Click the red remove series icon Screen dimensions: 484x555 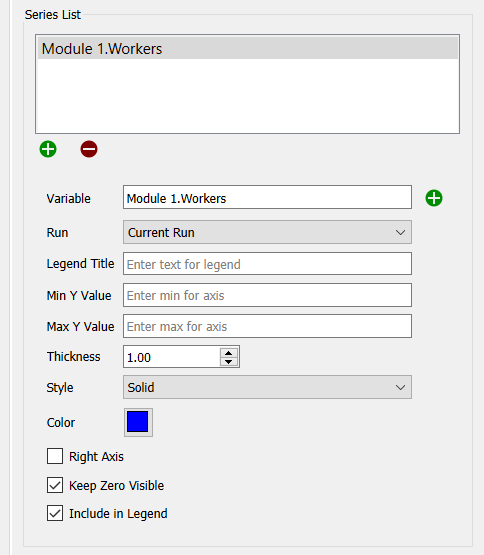pos(89,149)
